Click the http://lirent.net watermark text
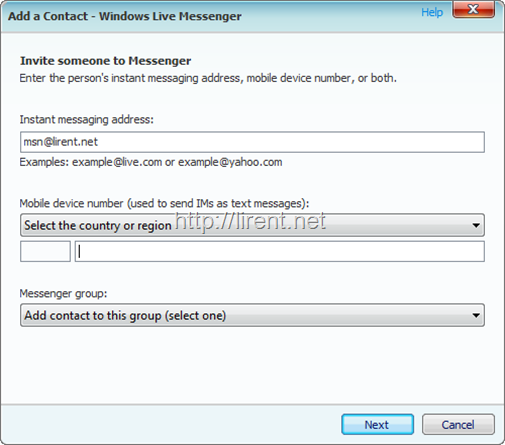 click(x=251, y=221)
